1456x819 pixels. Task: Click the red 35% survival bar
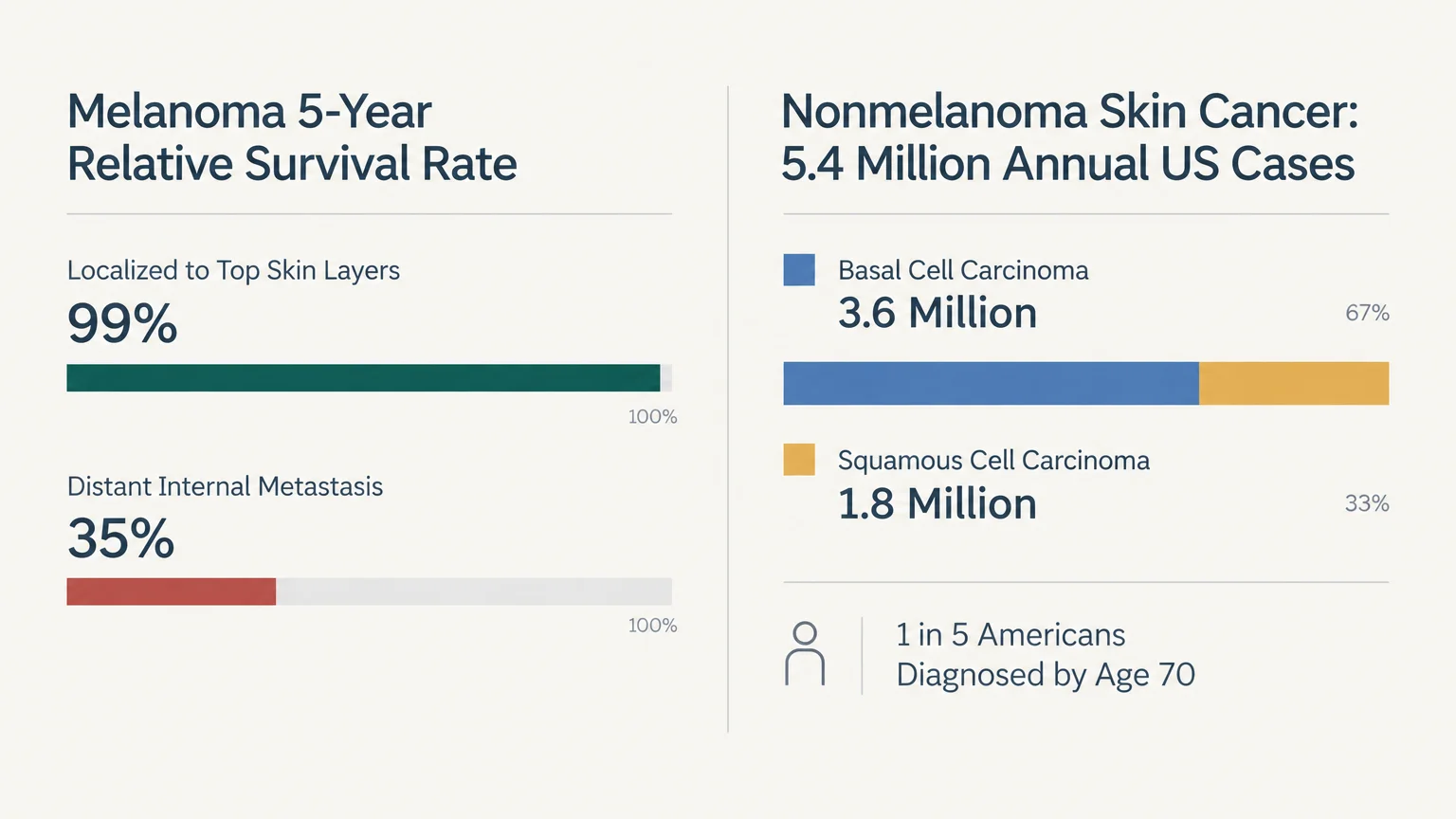(x=172, y=591)
